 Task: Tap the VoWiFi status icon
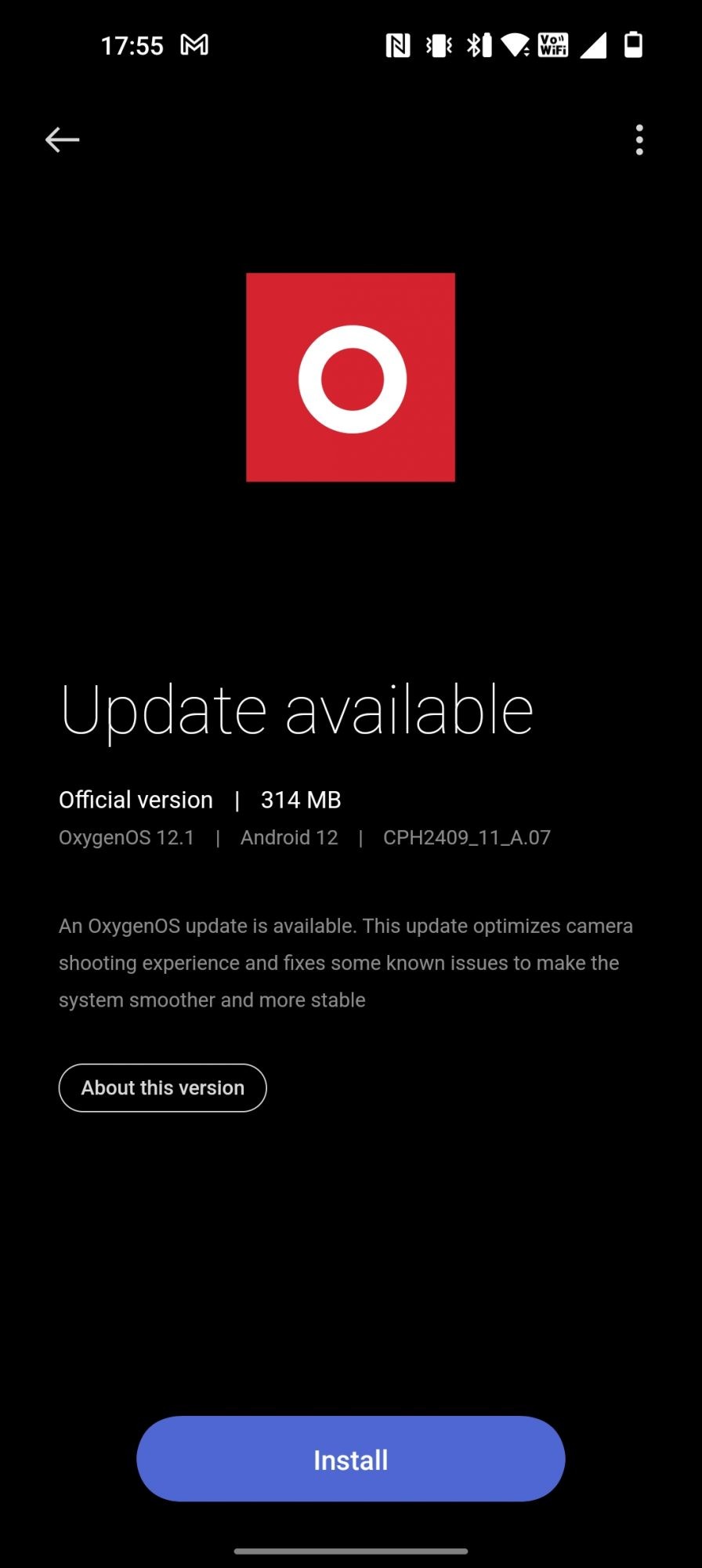[553, 45]
